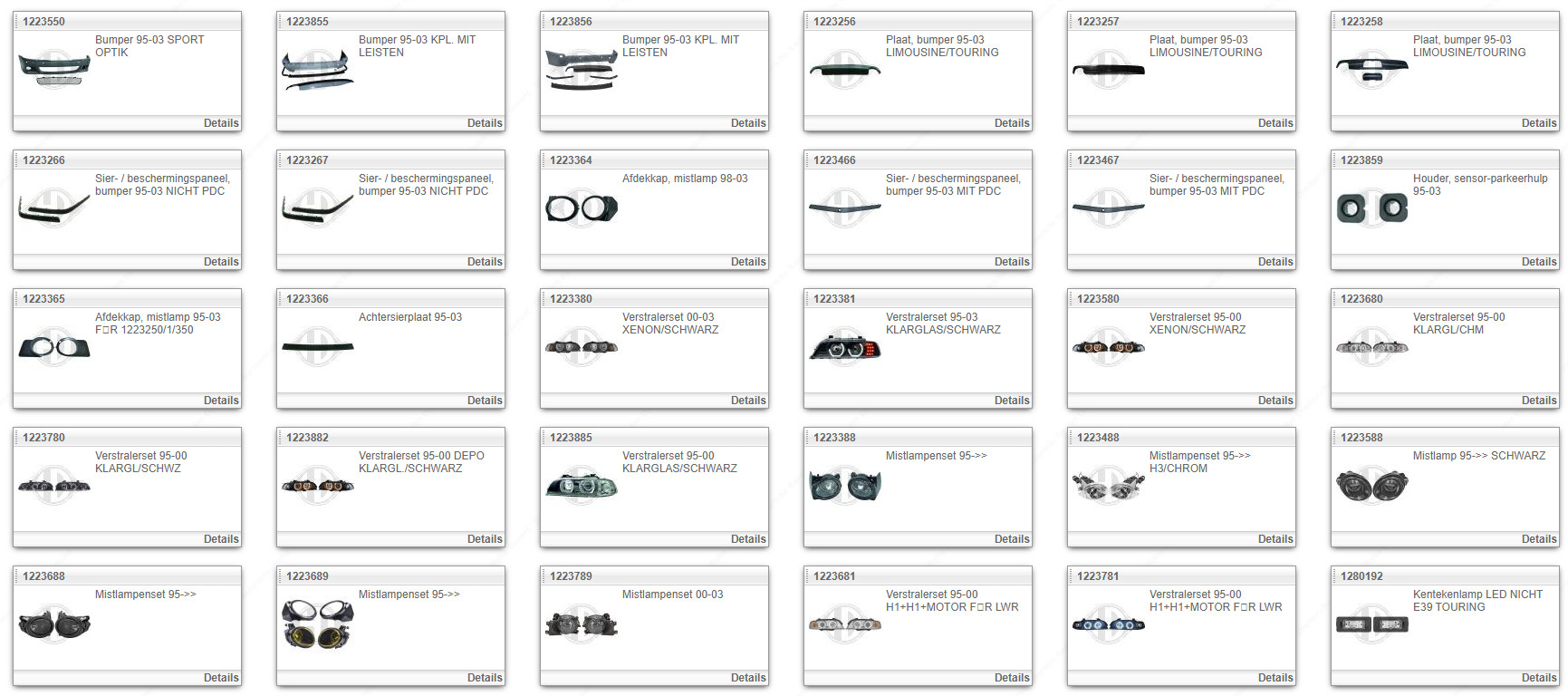This screenshot has width=1568, height=696.
Task: Open Details for product 1223856
Action: (x=748, y=123)
